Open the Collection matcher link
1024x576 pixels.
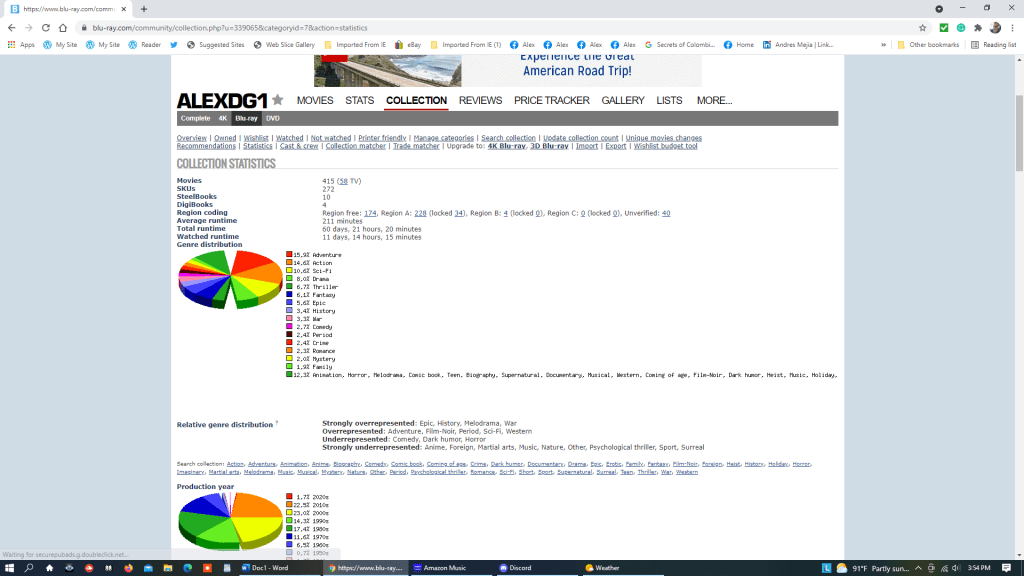pyautogui.click(x=355, y=146)
